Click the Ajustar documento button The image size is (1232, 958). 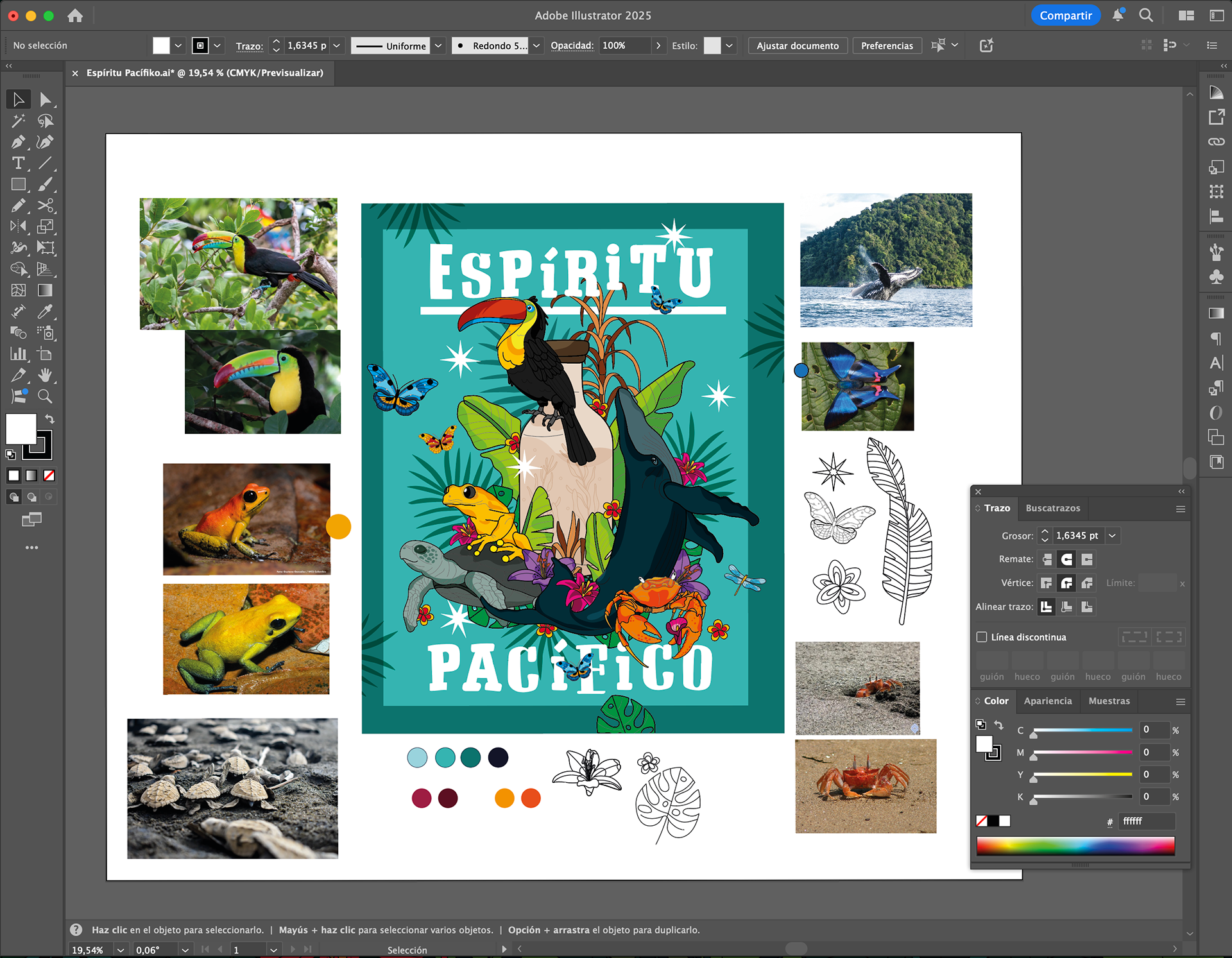(x=797, y=46)
